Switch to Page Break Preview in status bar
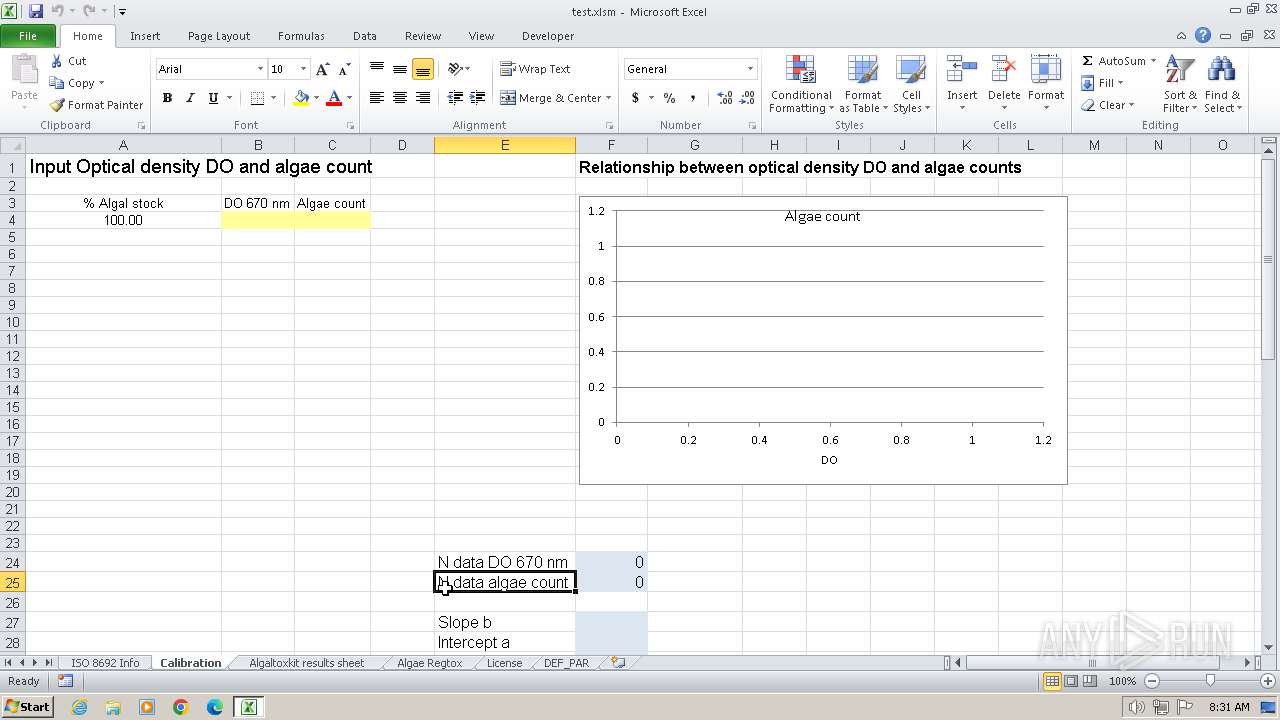This screenshot has height=720, width=1280. coord(1089,681)
